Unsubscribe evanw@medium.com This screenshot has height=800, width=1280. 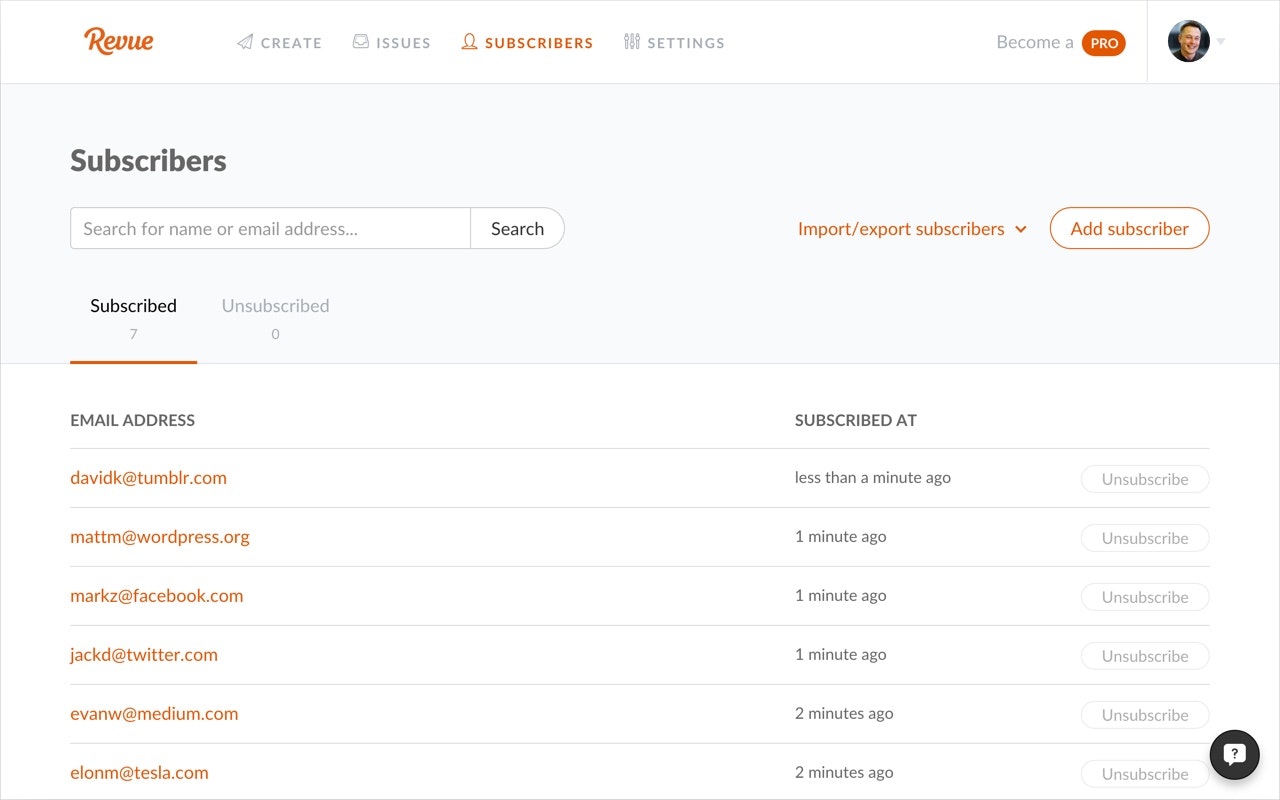[1145, 715]
